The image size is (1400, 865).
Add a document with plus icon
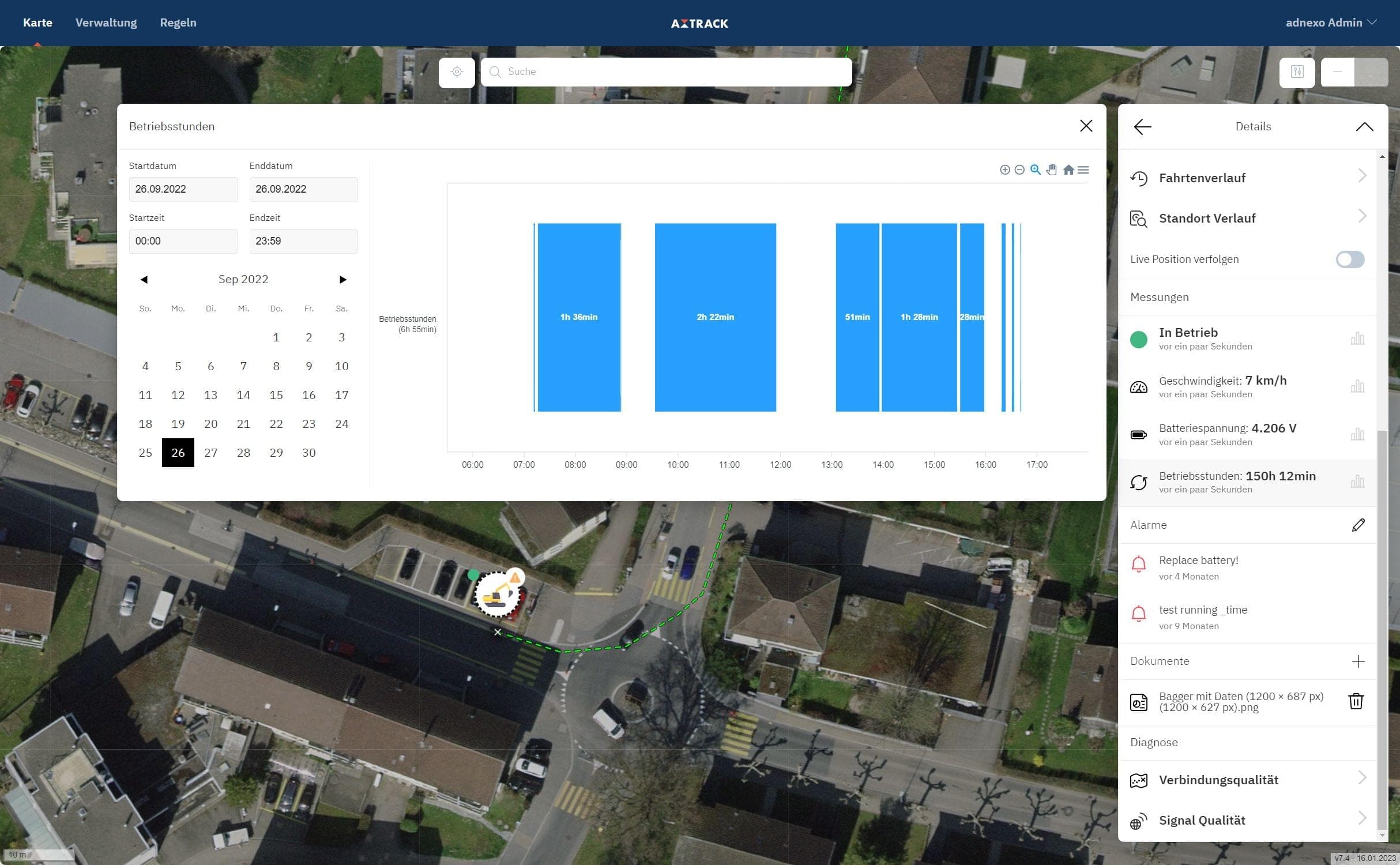click(1358, 661)
